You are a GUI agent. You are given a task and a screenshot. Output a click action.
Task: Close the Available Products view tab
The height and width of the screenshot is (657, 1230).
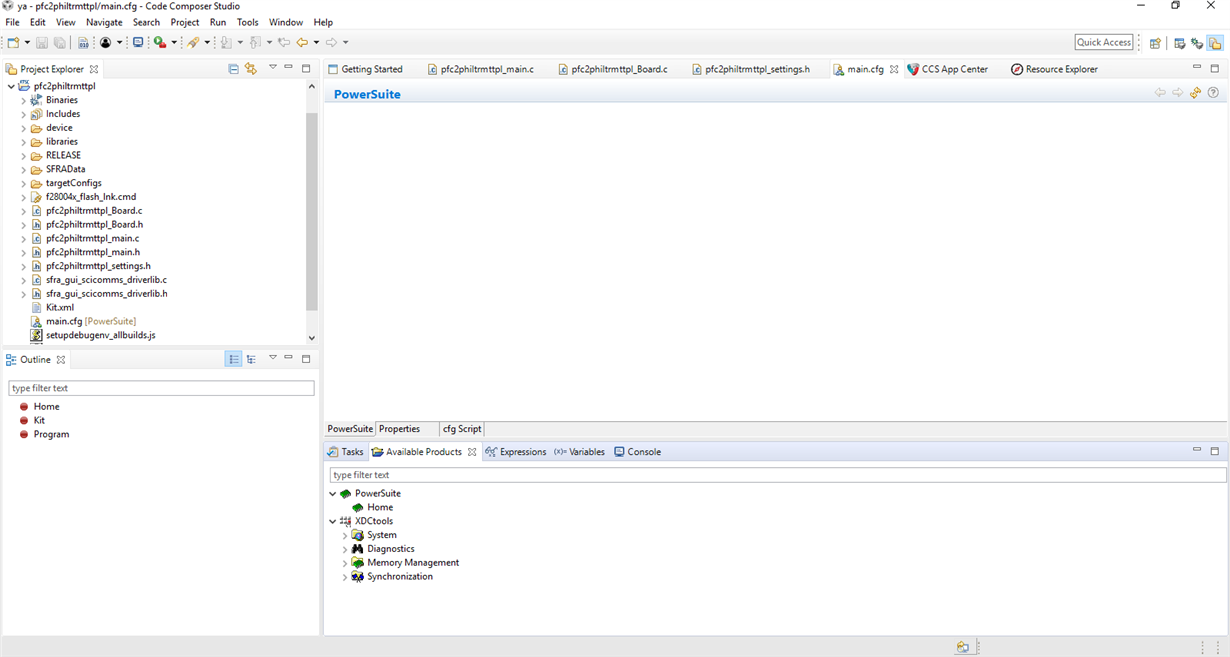coord(472,452)
